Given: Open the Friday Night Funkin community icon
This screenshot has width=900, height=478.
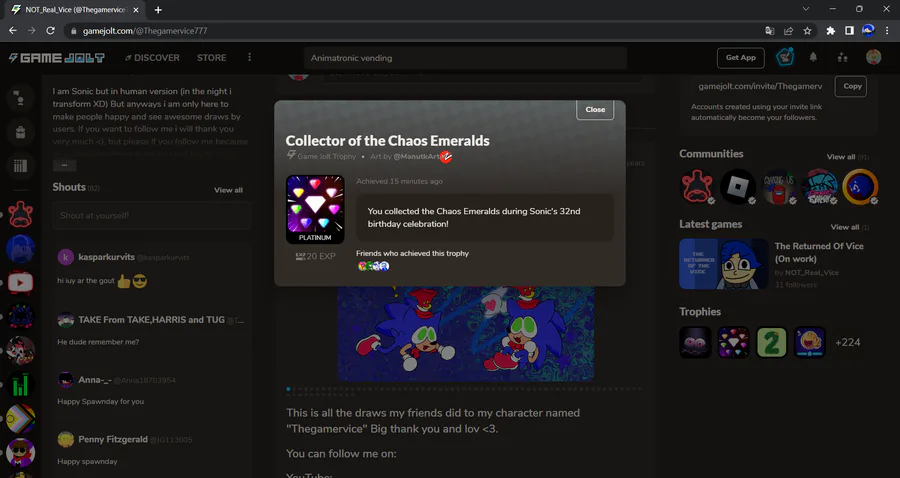Looking at the screenshot, I should pyautogui.click(x=819, y=186).
